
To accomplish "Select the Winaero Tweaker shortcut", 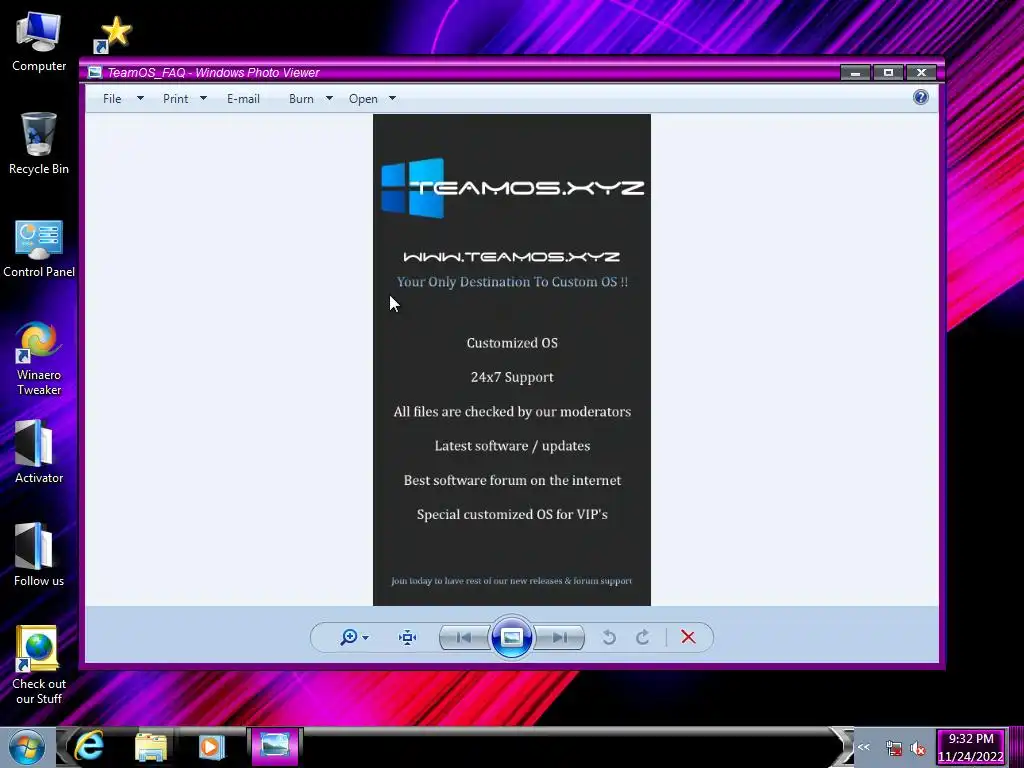I will pos(39,359).
